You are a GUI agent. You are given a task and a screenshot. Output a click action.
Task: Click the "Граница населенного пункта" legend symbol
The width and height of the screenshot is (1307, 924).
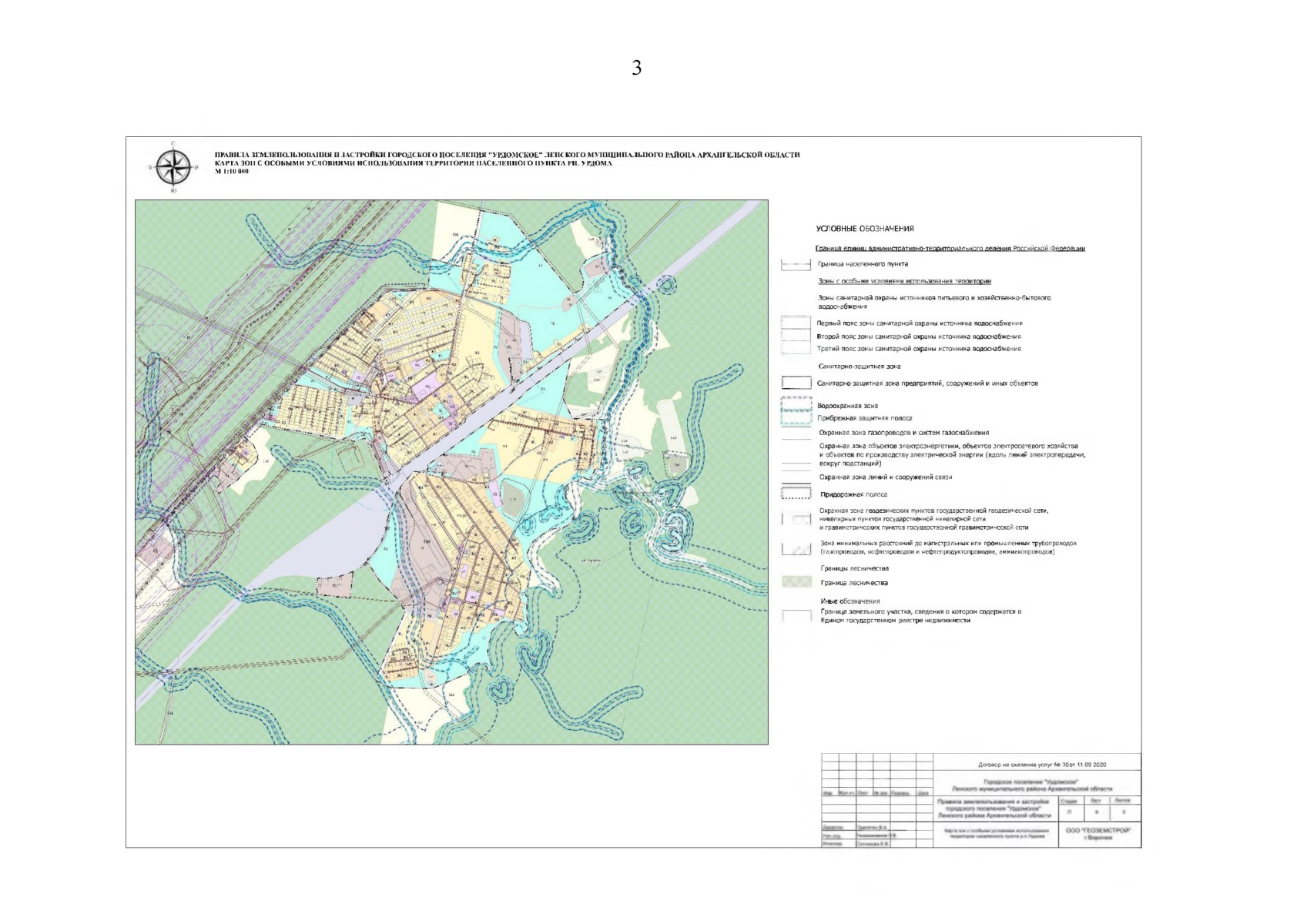coord(796,265)
